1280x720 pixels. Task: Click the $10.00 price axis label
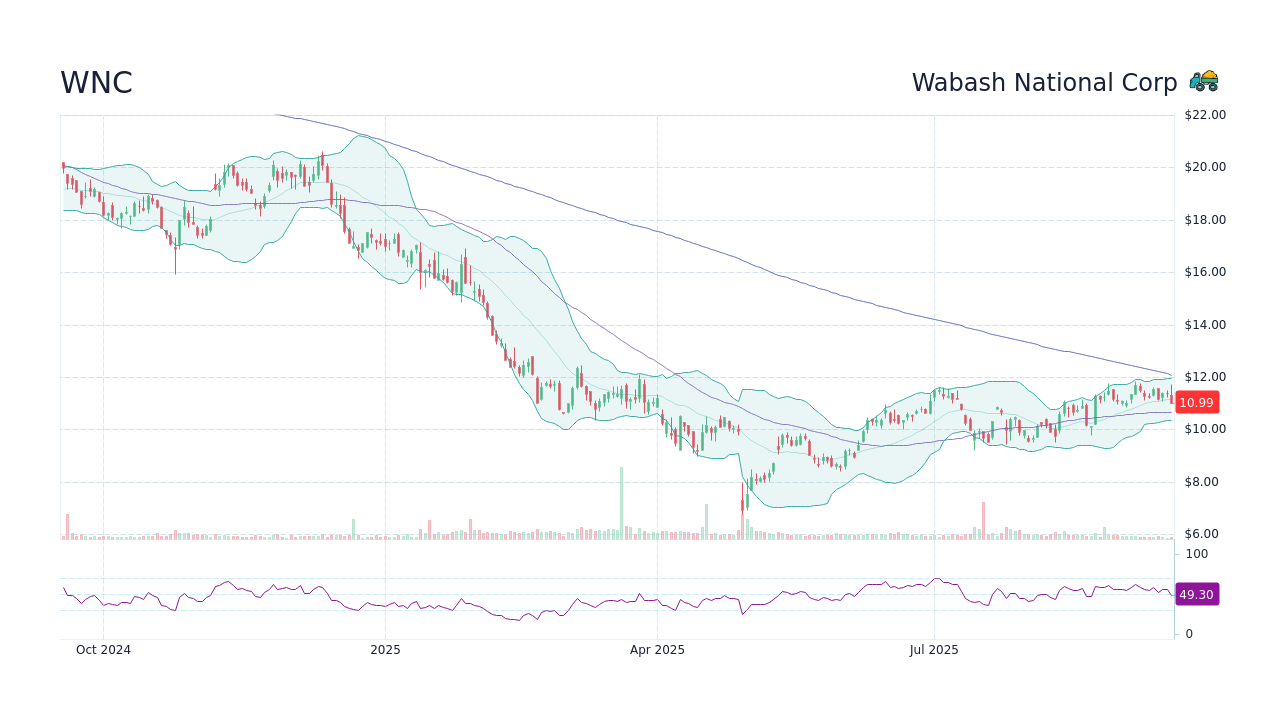(x=1205, y=430)
